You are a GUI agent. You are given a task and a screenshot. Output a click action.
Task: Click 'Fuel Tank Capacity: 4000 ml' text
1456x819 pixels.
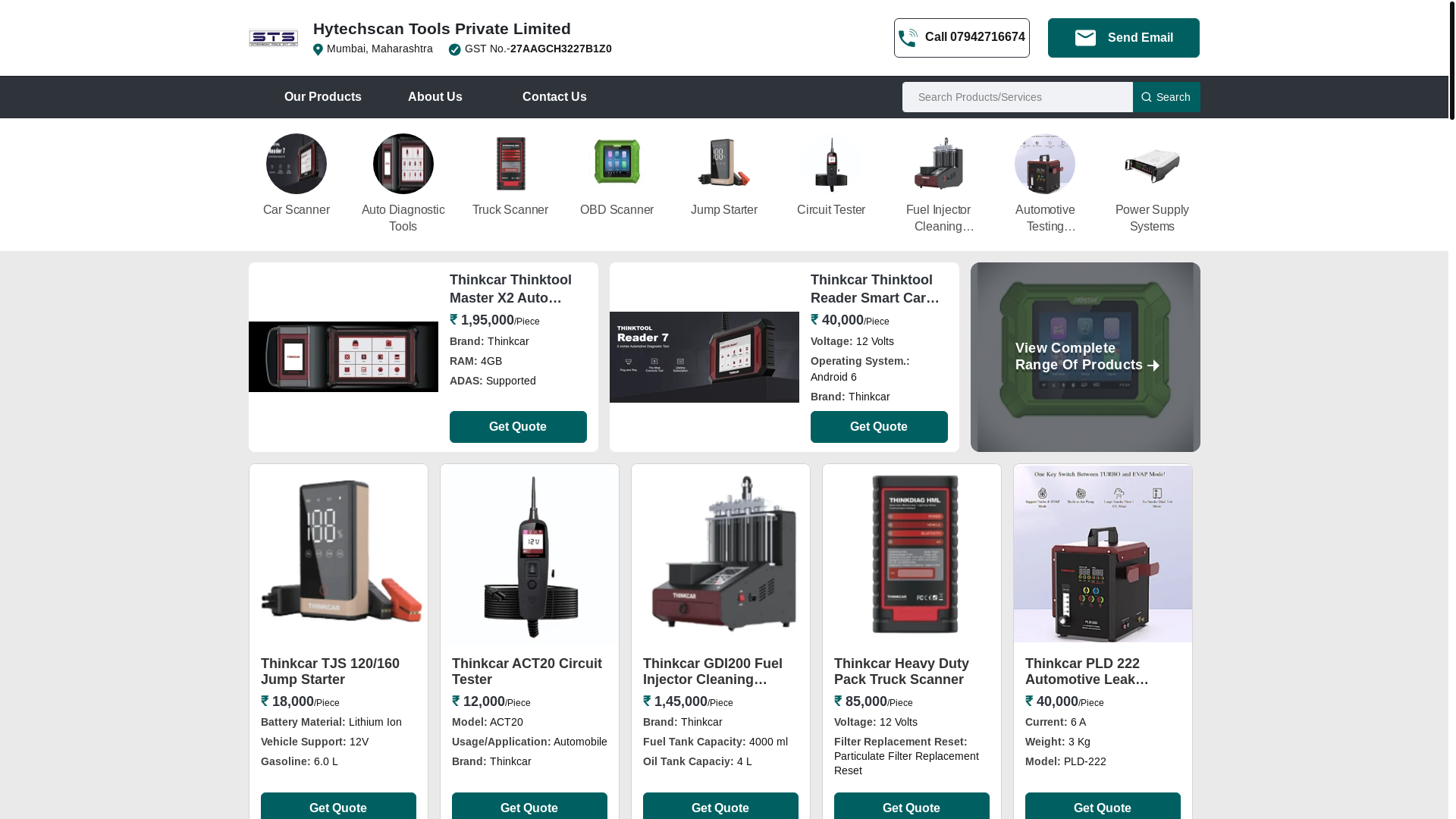click(x=715, y=742)
